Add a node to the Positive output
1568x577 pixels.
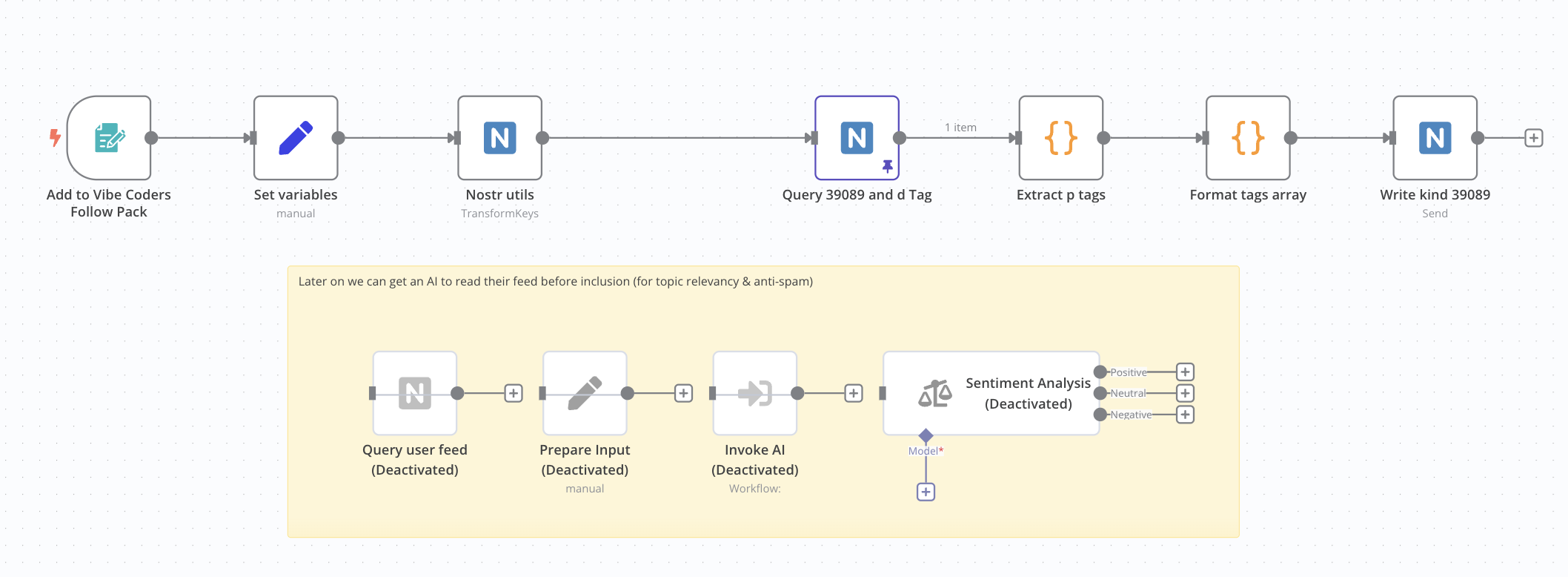(1185, 372)
